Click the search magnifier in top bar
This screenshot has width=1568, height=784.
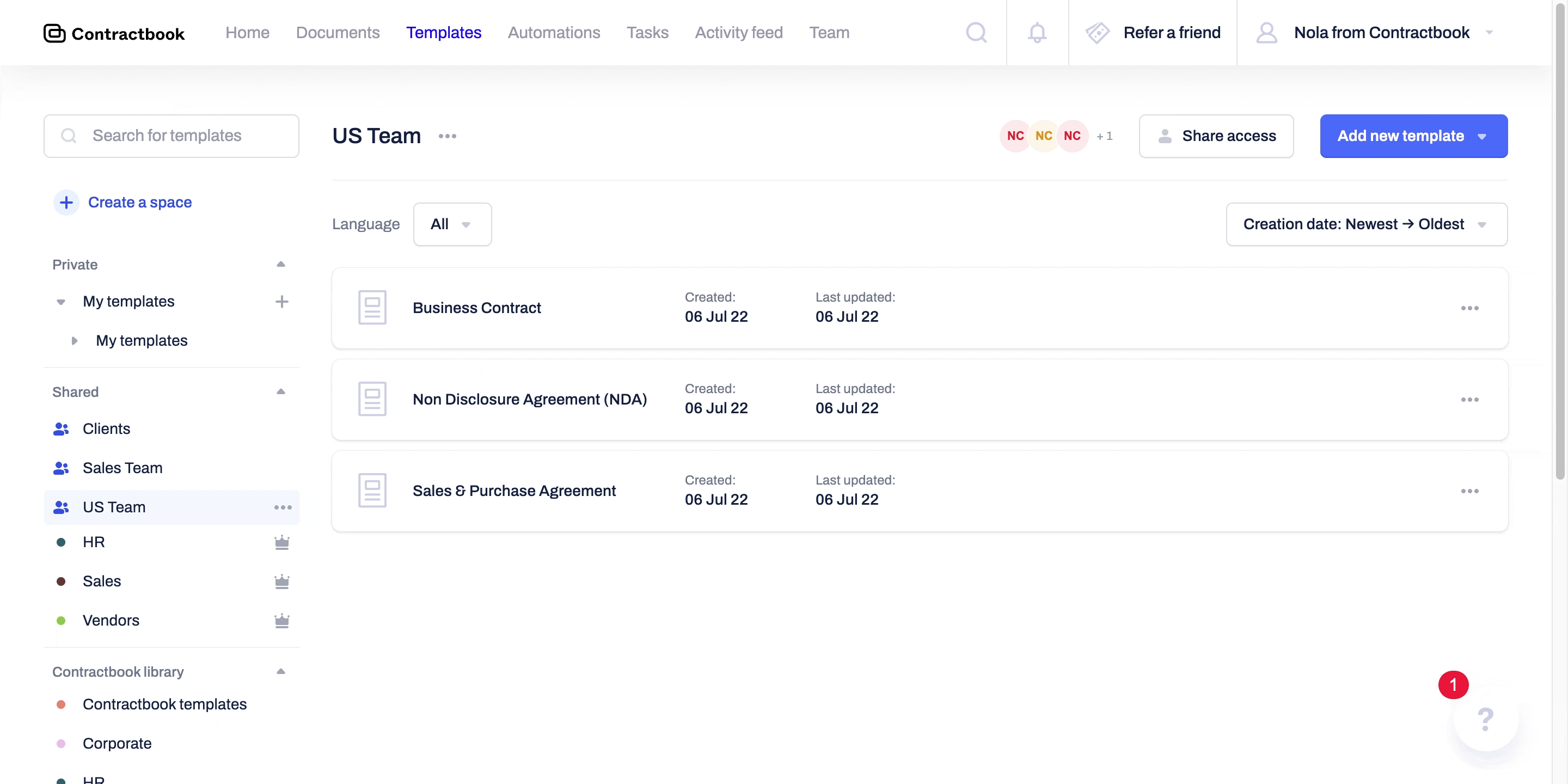click(976, 33)
